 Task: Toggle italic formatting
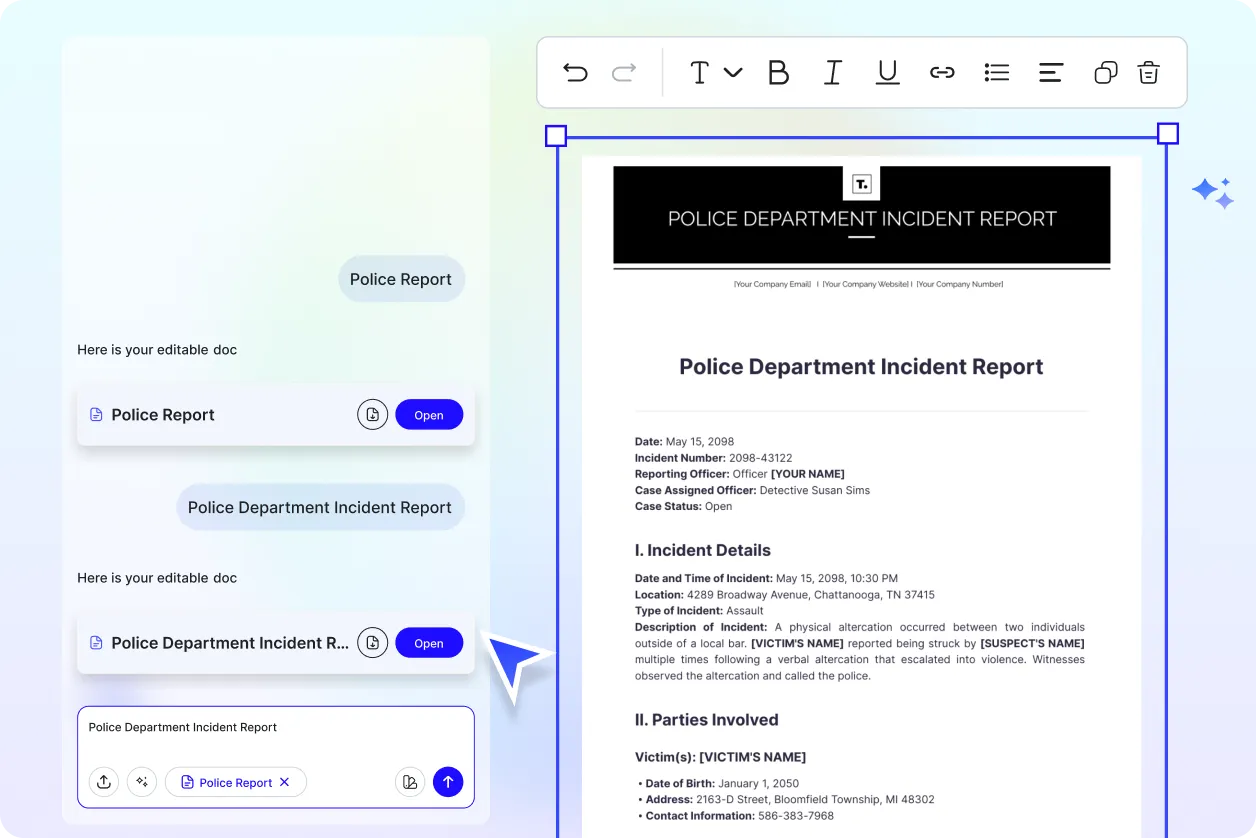(x=832, y=72)
